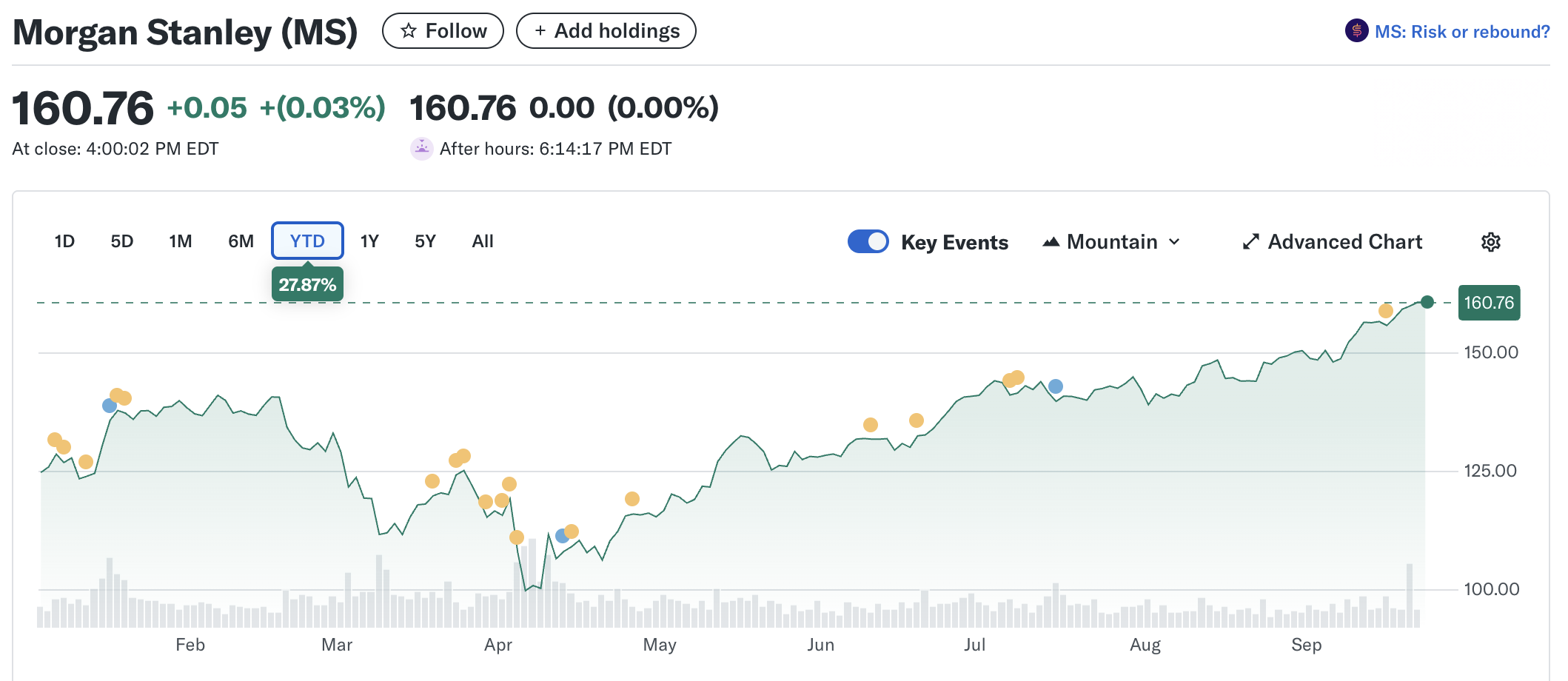Image resolution: width=1568 pixels, height=681 pixels.
Task: Click the star icon in the Follow button
Action: pos(408,31)
